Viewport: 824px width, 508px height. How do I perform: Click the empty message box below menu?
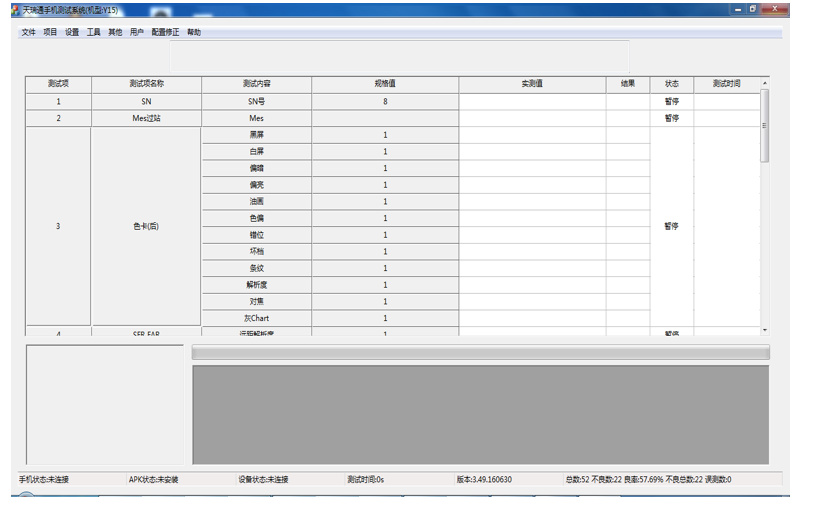click(x=399, y=56)
